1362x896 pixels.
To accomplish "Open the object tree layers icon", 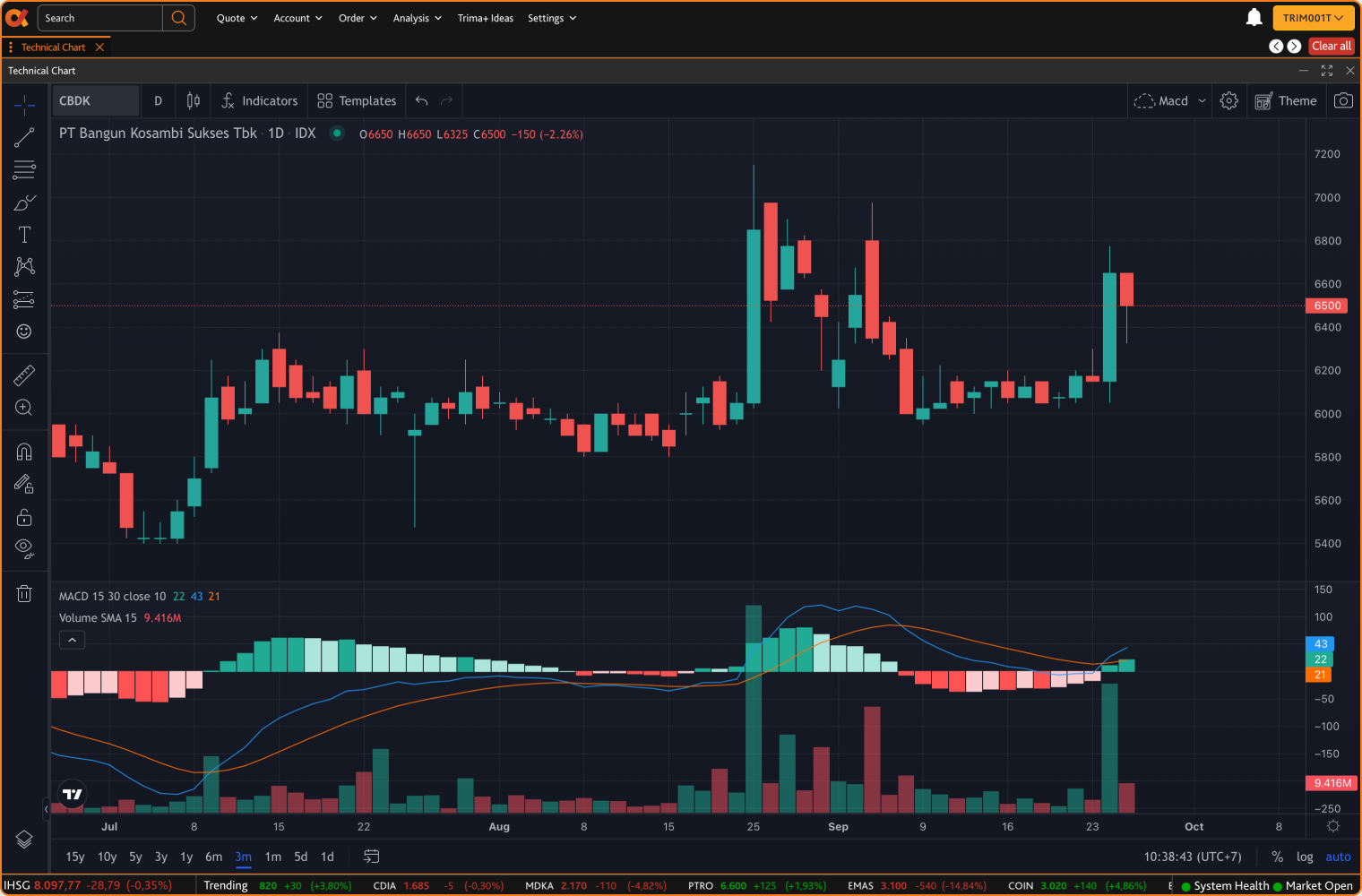I will (24, 840).
